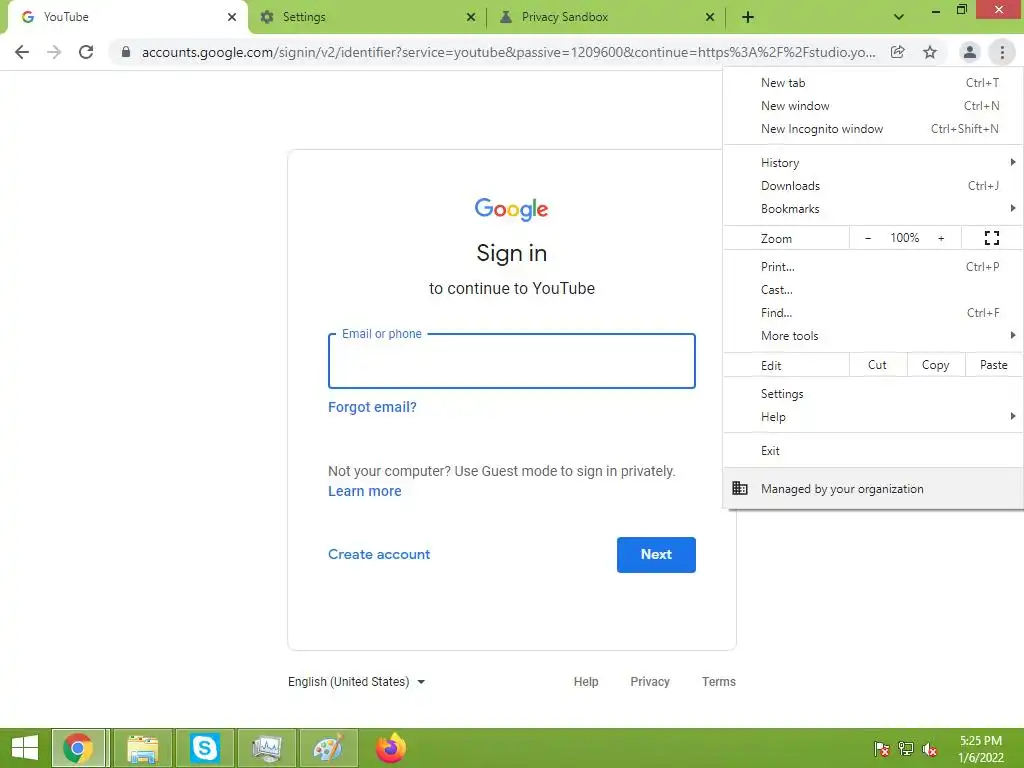Image resolution: width=1024 pixels, height=768 pixels.
Task: Open Settings from the Chrome menu
Action: pyautogui.click(x=873, y=394)
